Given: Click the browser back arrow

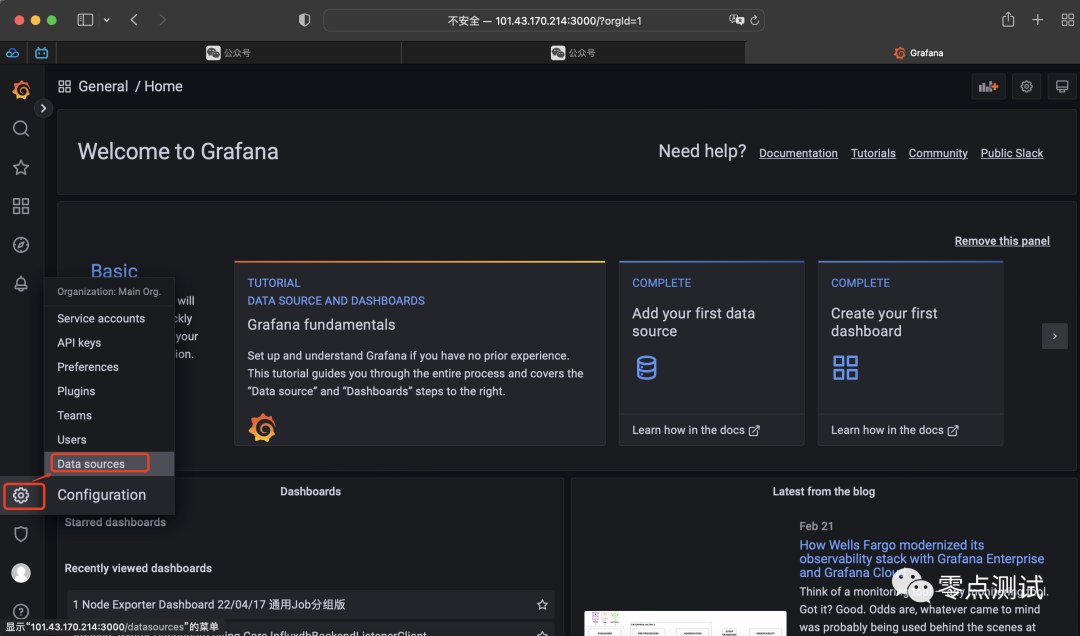Looking at the screenshot, I should (134, 20).
